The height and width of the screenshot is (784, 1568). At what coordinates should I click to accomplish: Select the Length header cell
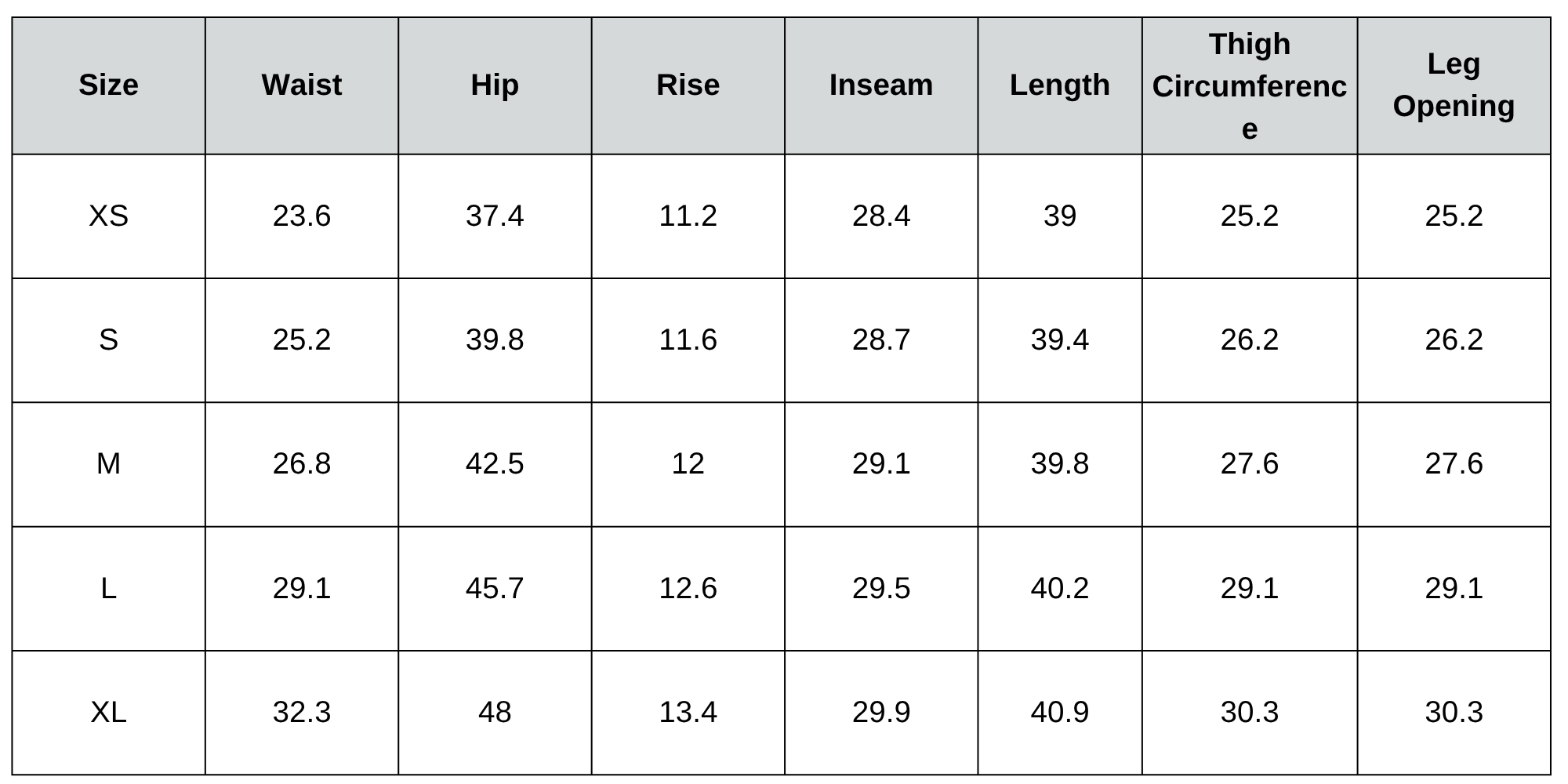1059,85
